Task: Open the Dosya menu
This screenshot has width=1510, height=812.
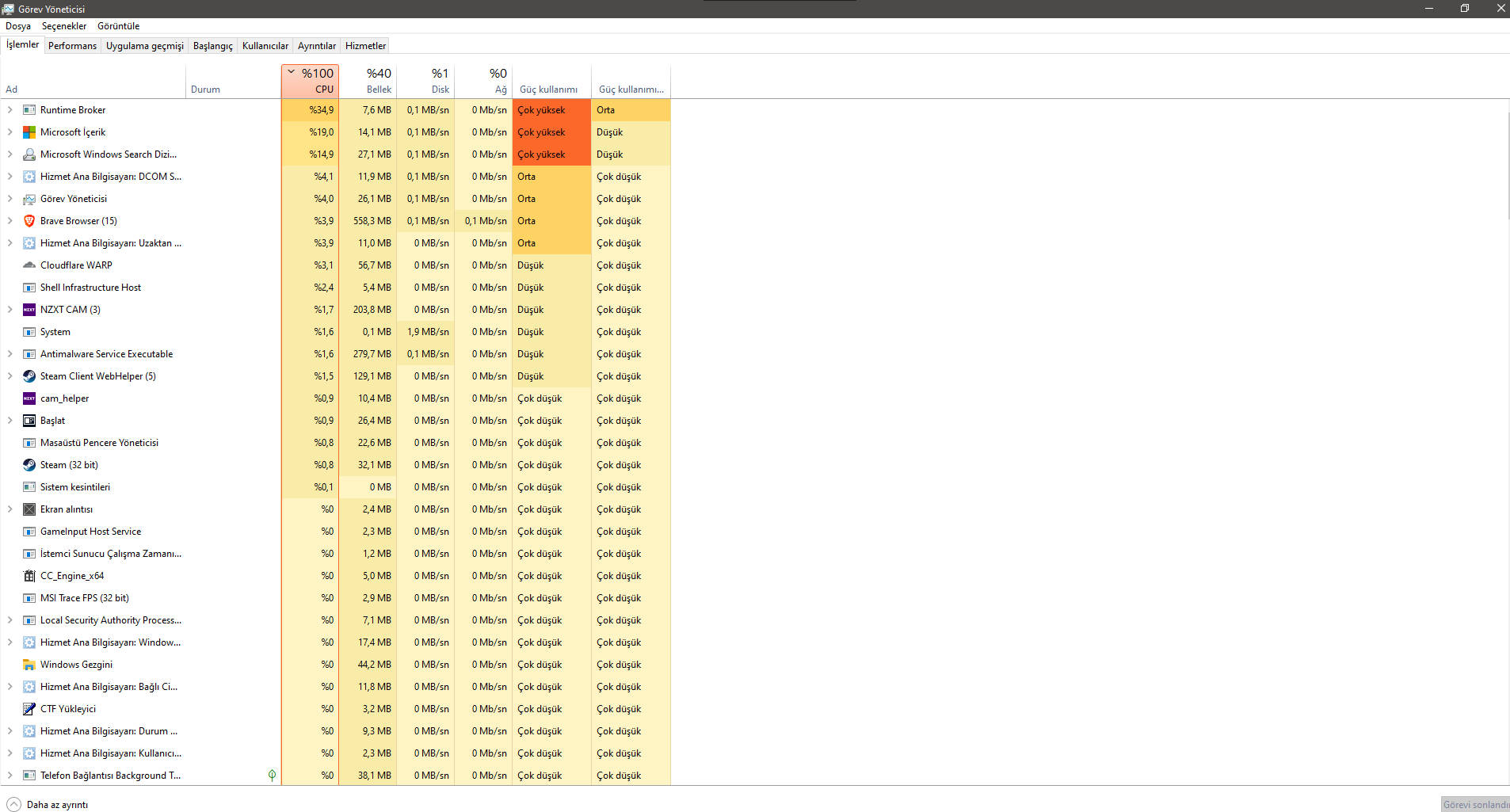Action: pyautogui.click(x=18, y=26)
